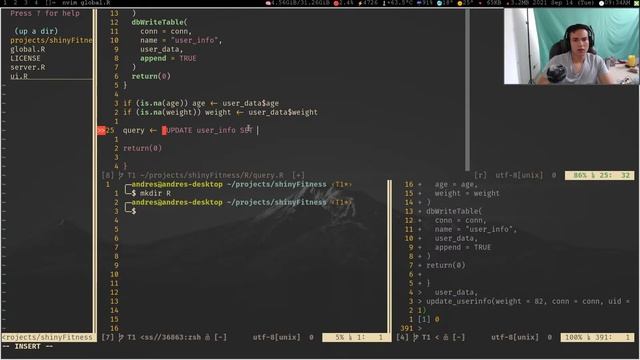Click the '86% 25: 32' position indicator
Image resolution: width=640 pixels, height=360 pixels.
click(x=600, y=176)
